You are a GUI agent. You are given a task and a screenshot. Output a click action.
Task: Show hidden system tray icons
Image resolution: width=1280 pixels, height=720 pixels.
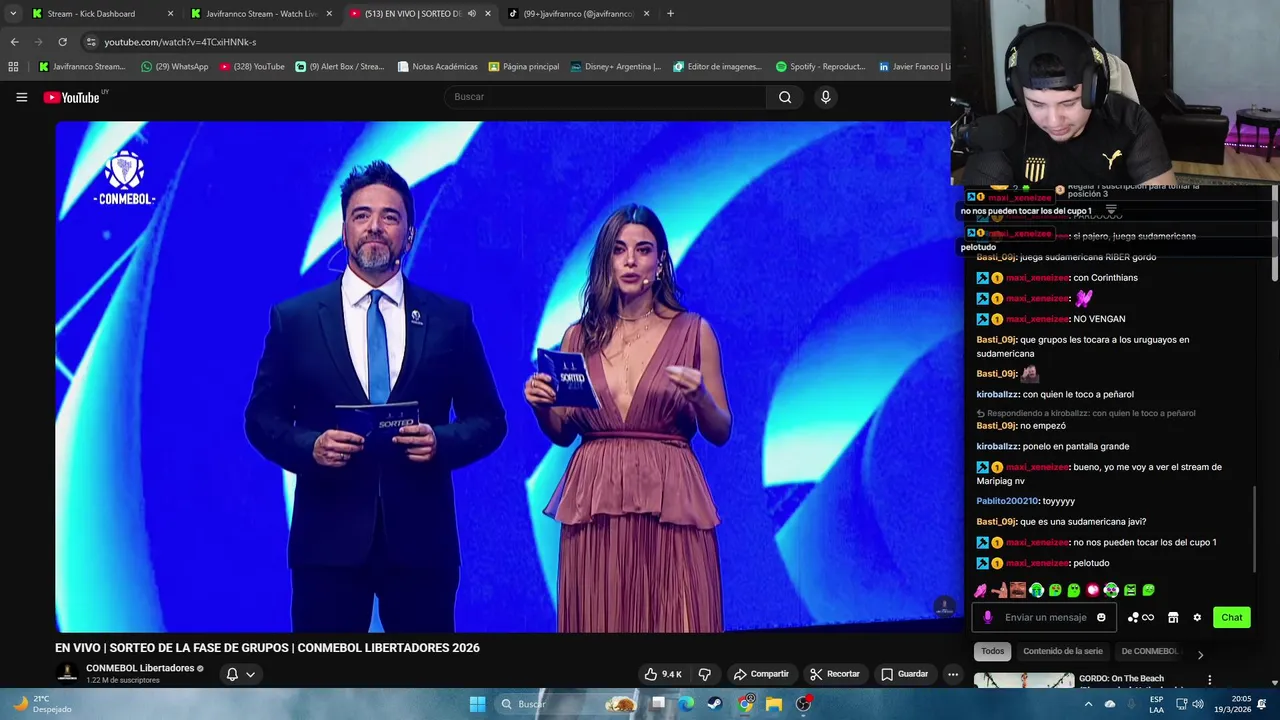1088,704
